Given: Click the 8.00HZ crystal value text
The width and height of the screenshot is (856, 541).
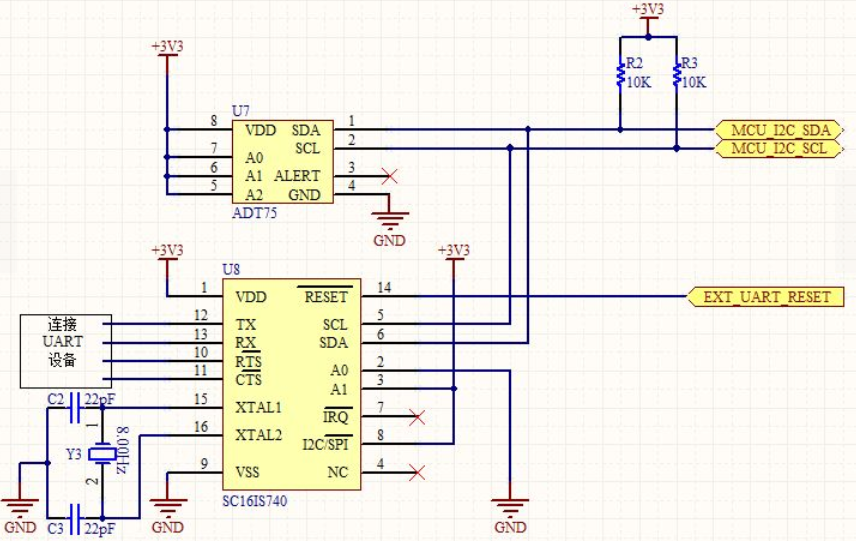Looking at the screenshot, I should click(x=123, y=450).
